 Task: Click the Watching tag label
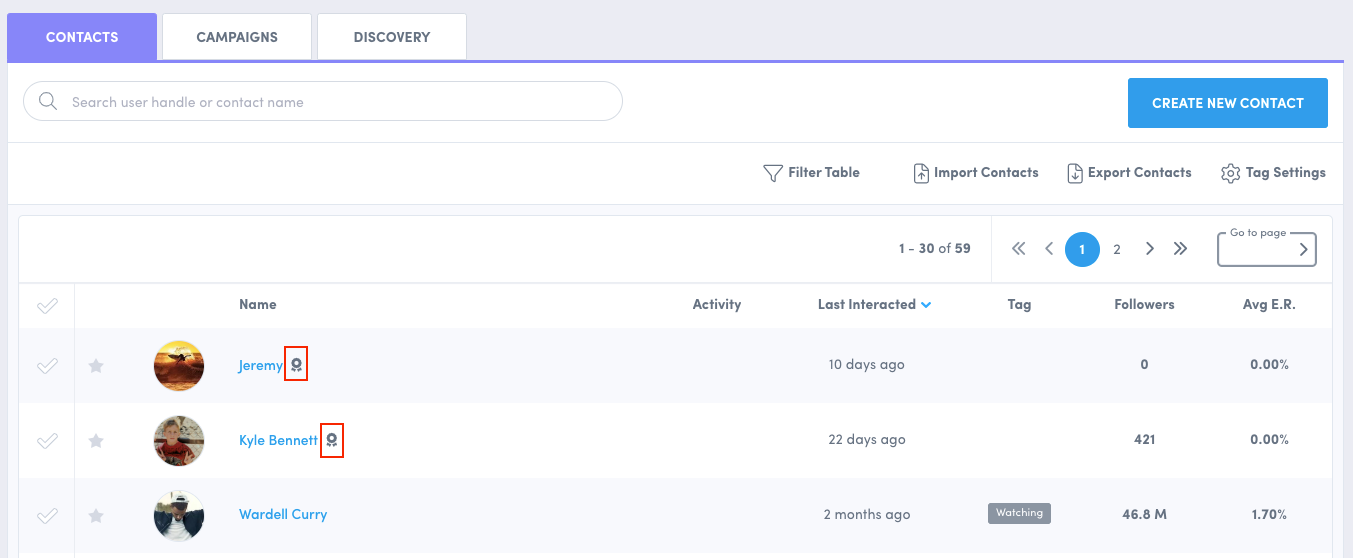tap(1019, 513)
